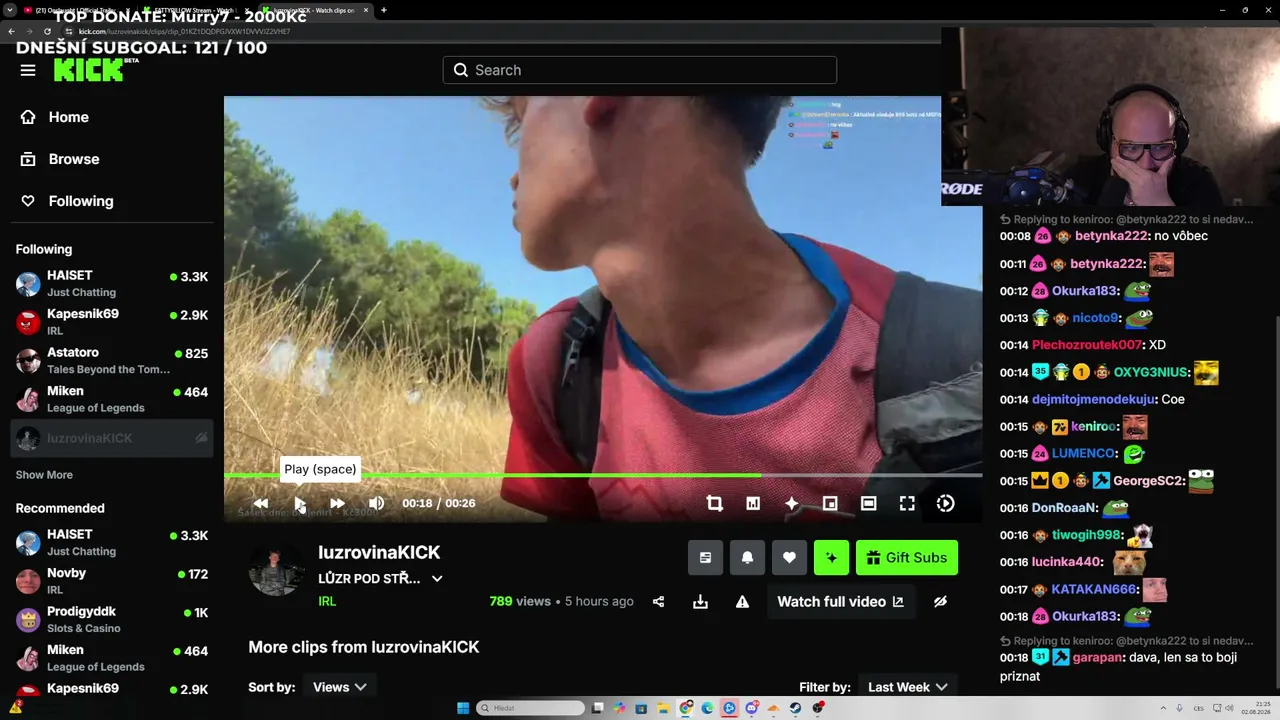The width and height of the screenshot is (1280, 720).
Task: Open Miken channel under Following
Action: pyautogui.click(x=112, y=399)
